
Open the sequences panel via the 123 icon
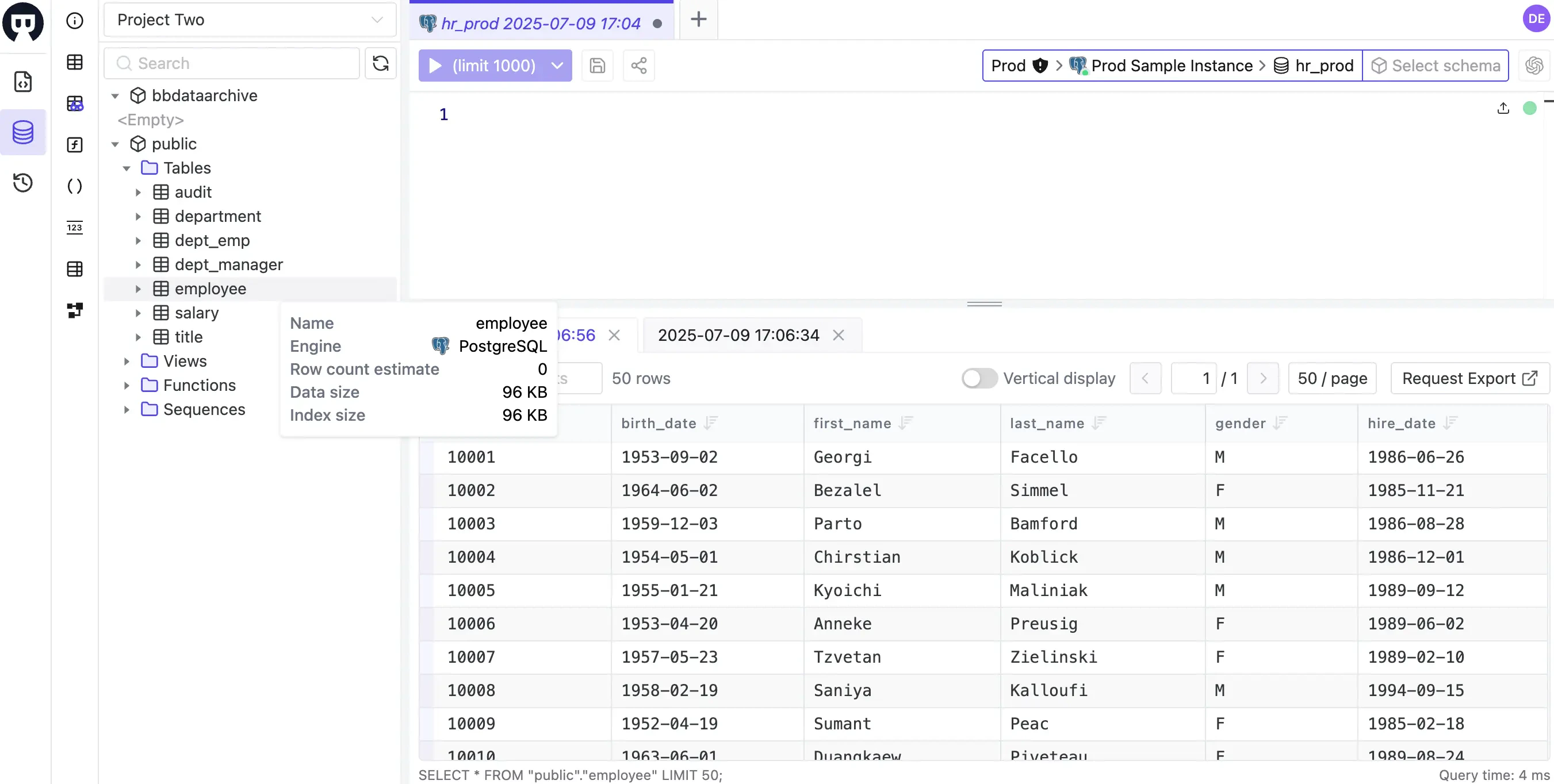tap(75, 228)
